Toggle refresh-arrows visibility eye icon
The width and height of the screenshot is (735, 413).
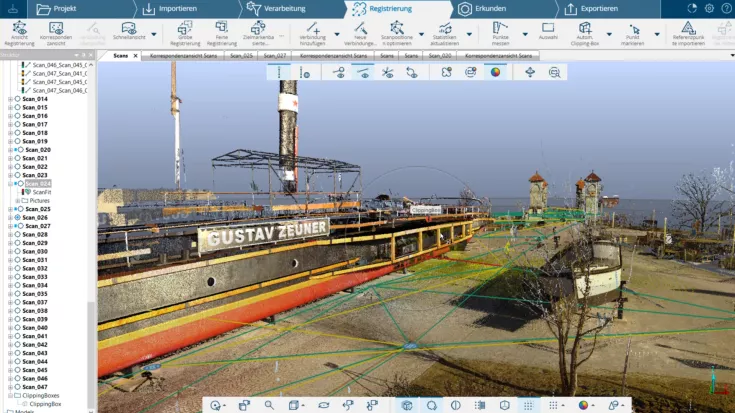412,72
